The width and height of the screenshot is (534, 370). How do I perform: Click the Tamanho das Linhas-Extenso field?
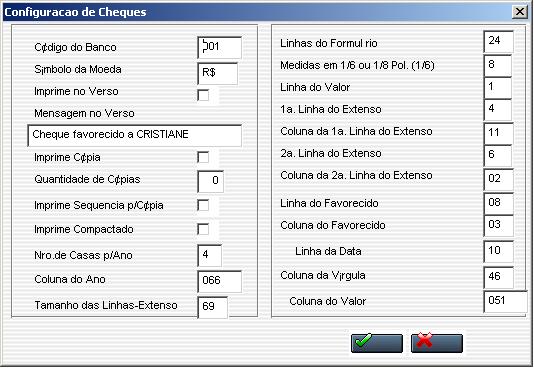[213, 307]
